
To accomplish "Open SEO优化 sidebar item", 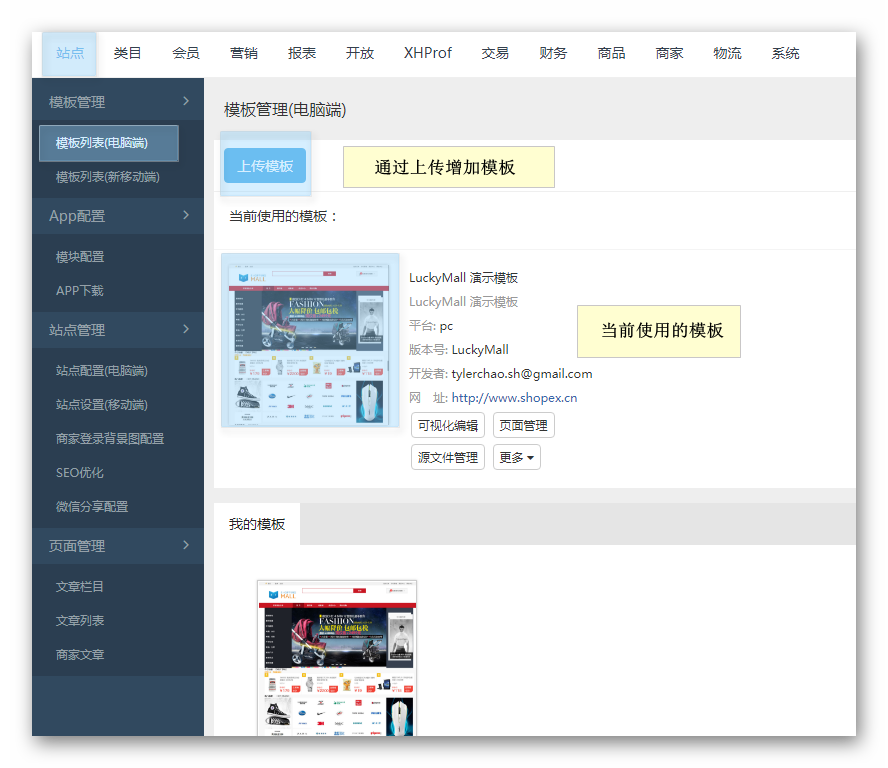I will 79,473.
